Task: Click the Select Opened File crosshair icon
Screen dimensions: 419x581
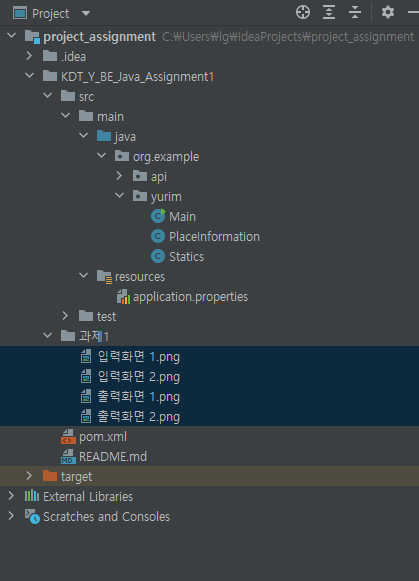Action: (x=303, y=12)
